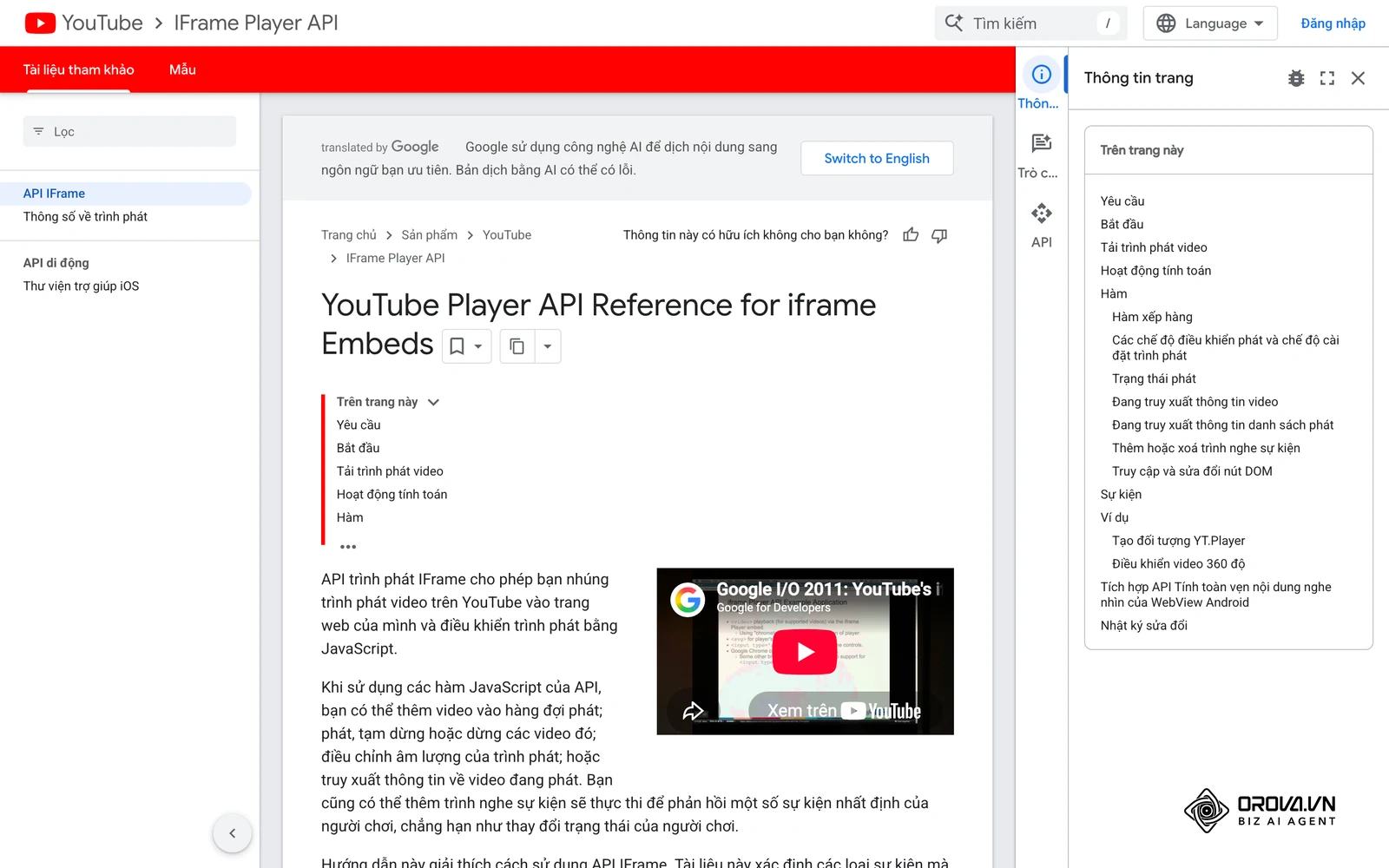
Task: Open the bookmark dropdown arrow
Action: pyautogui.click(x=478, y=346)
